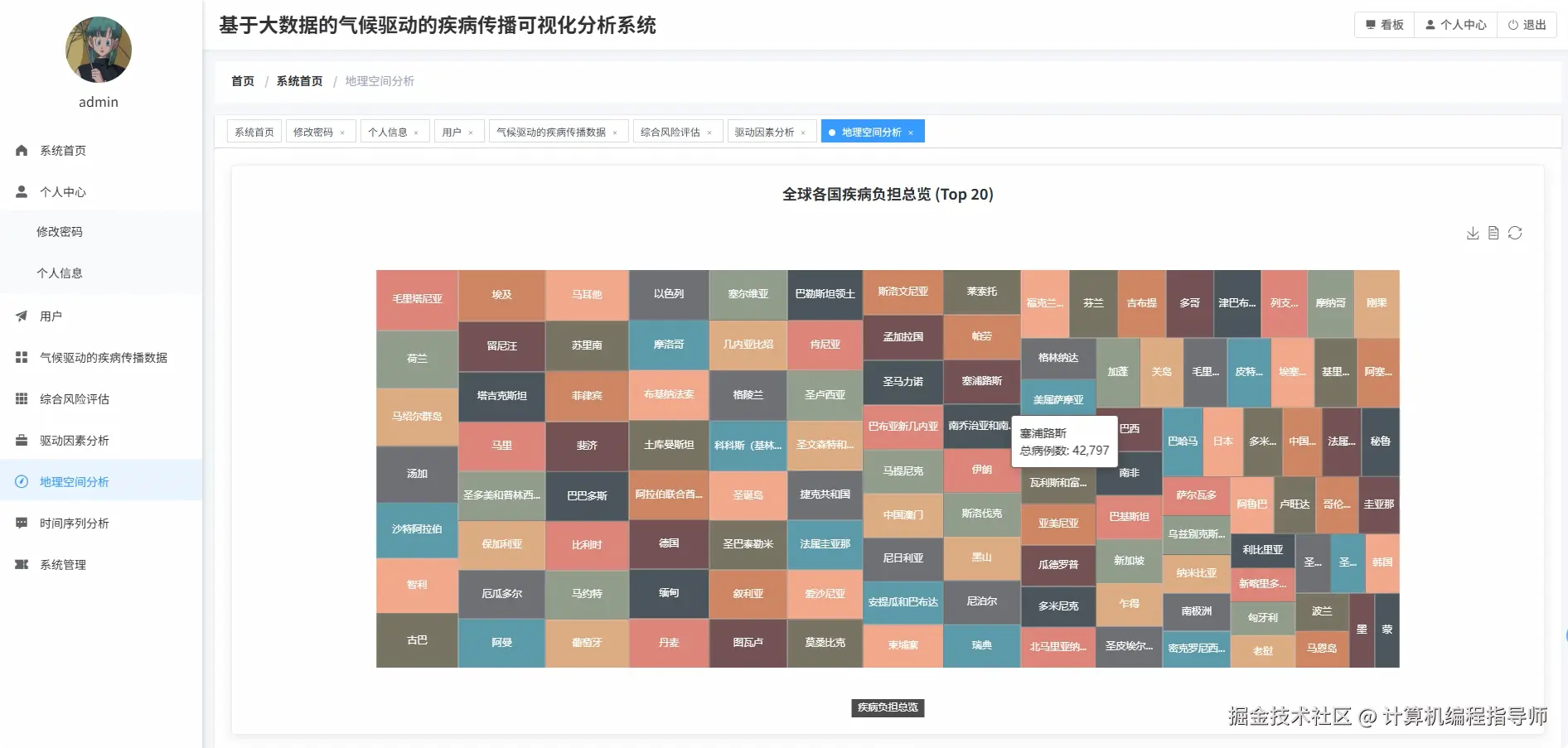Click the 看板 button in header
This screenshot has height=748, width=1568.
[1385, 25]
